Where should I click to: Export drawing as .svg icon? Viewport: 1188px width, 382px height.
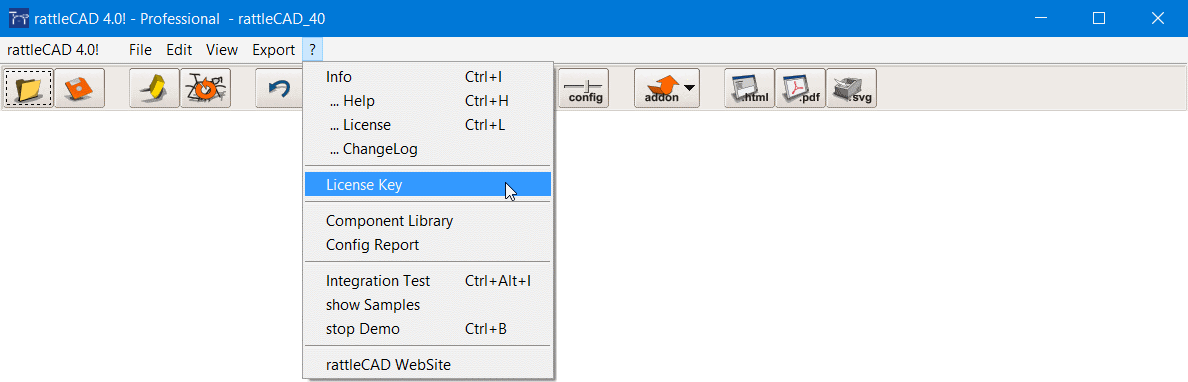click(x=851, y=88)
